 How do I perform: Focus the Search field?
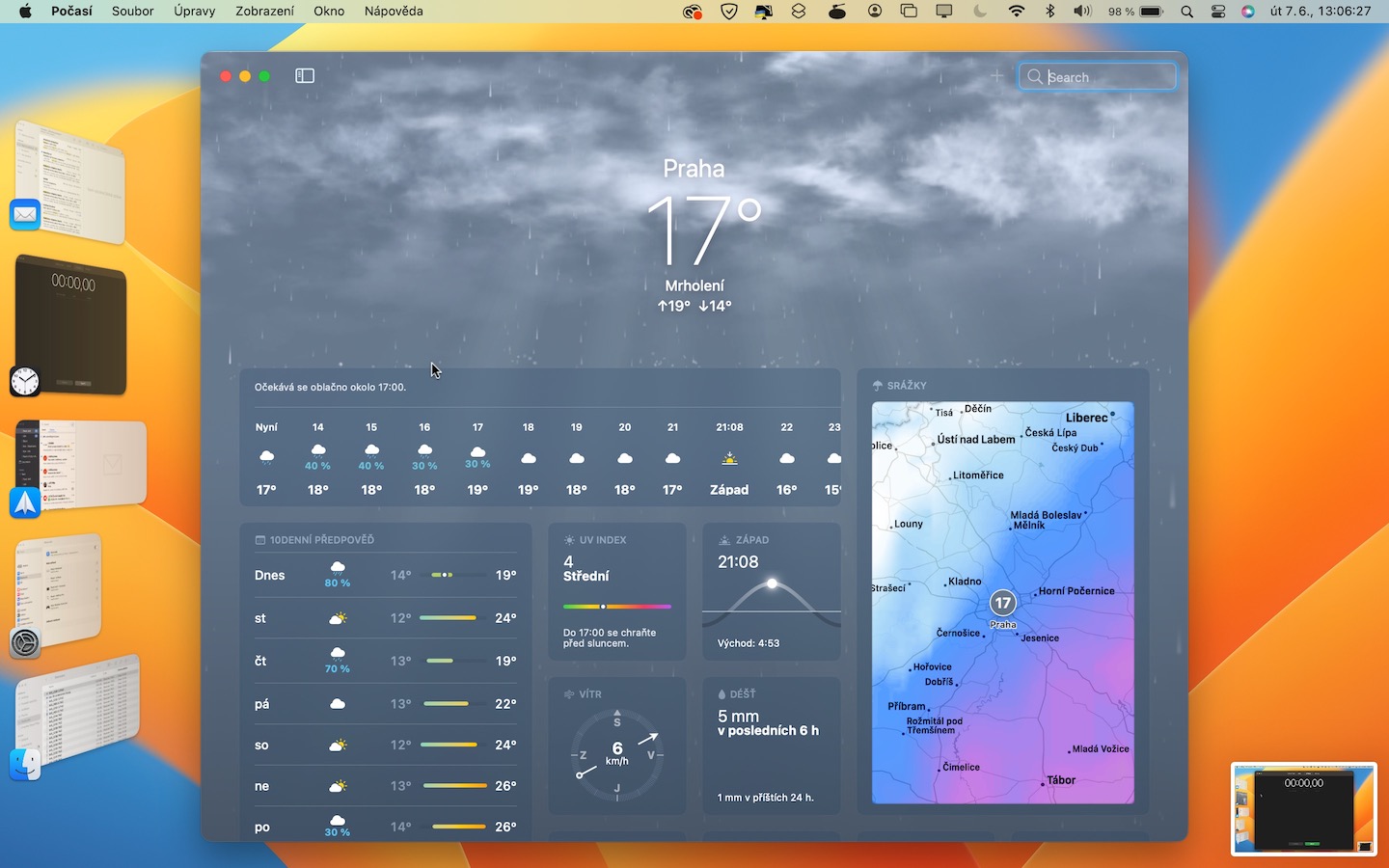[1098, 76]
